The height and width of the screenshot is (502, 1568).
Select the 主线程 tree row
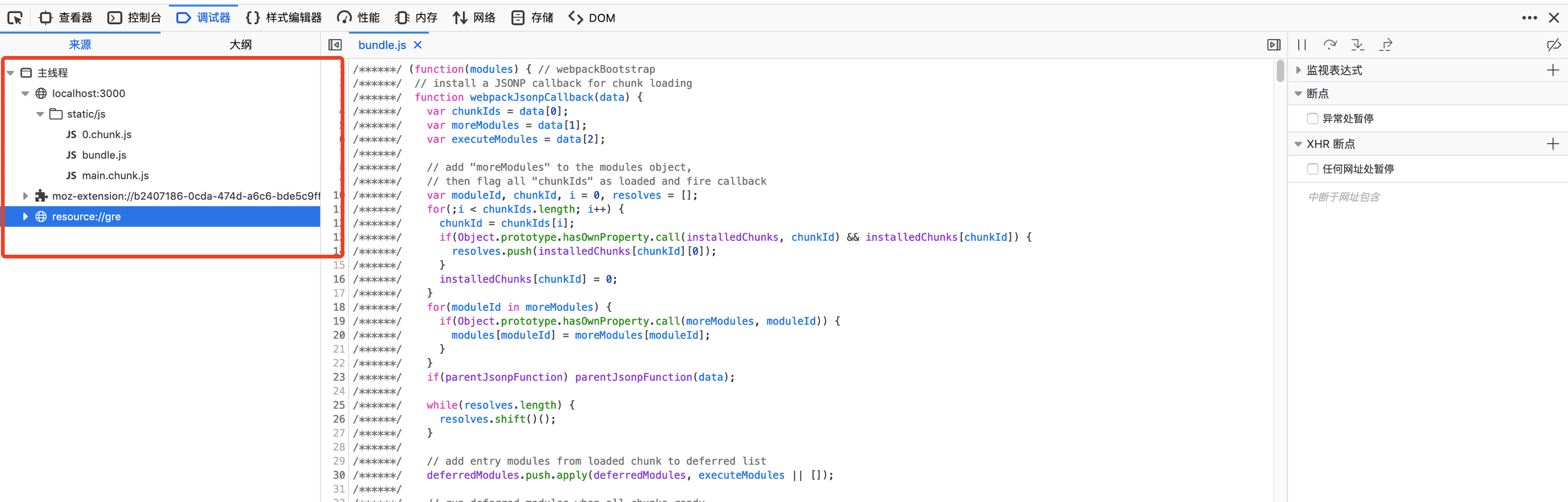point(160,73)
